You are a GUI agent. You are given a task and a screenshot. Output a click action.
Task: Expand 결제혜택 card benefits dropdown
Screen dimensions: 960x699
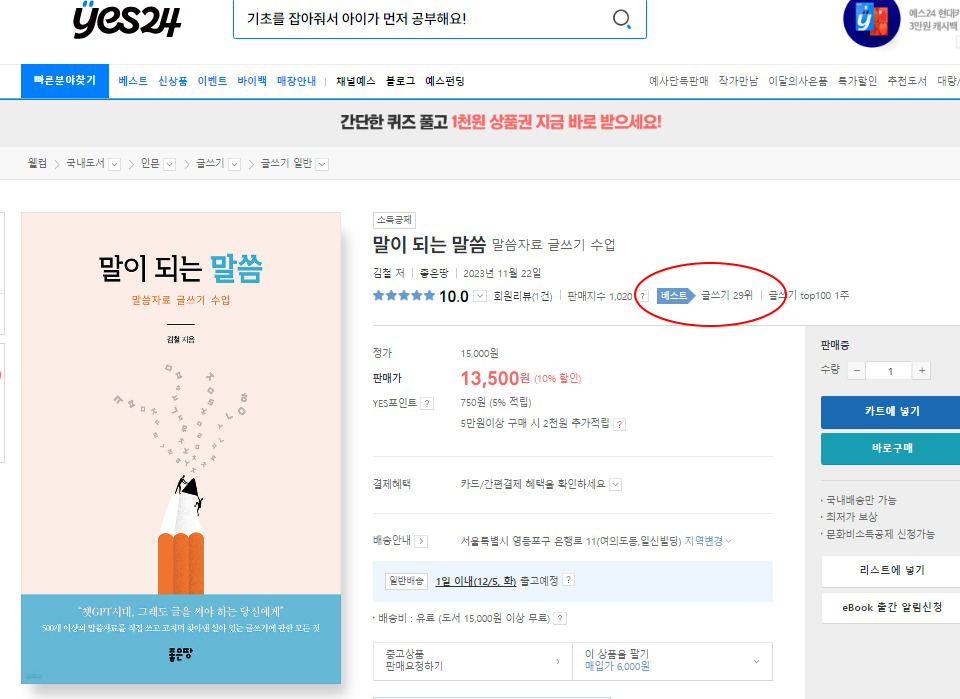[616, 484]
